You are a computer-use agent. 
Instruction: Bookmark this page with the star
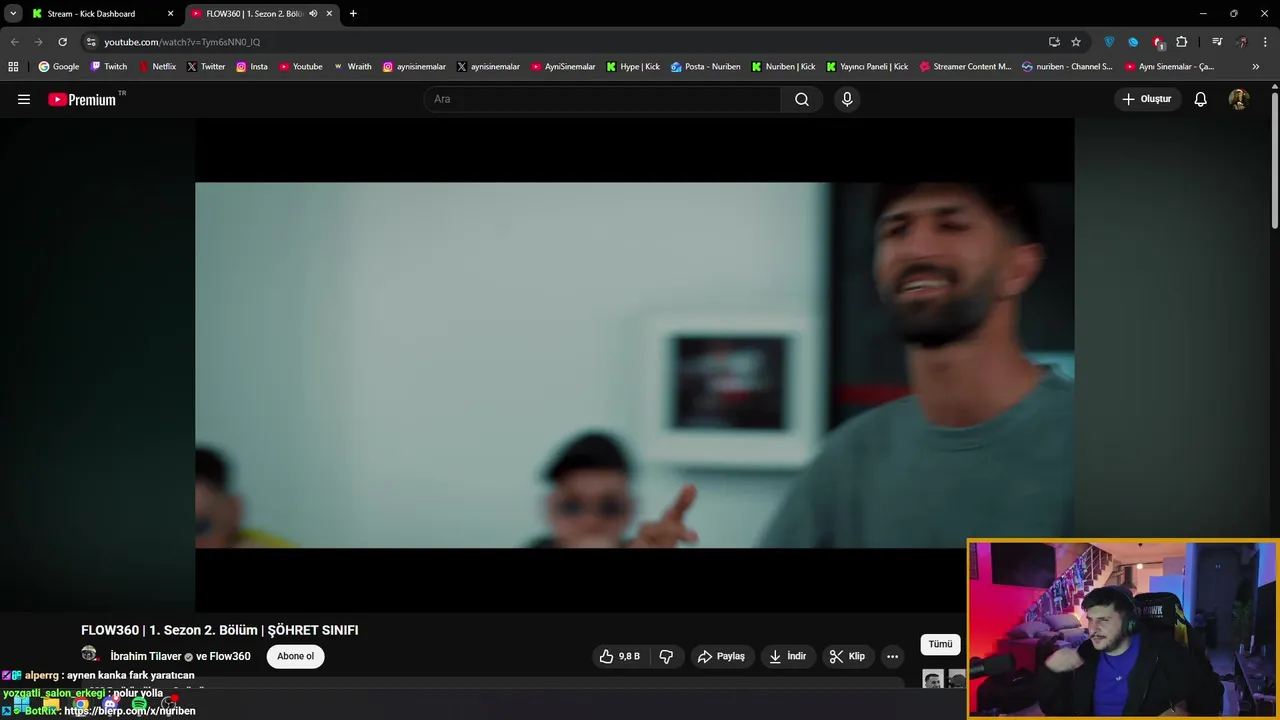(x=1076, y=42)
